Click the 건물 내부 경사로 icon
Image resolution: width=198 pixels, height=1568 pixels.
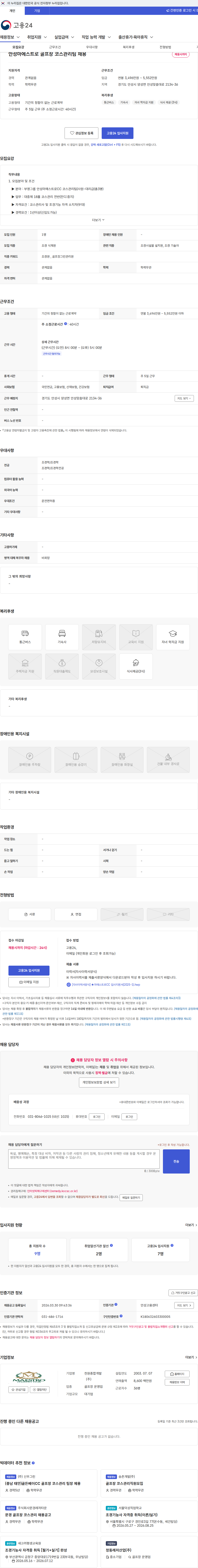[x=168, y=760]
